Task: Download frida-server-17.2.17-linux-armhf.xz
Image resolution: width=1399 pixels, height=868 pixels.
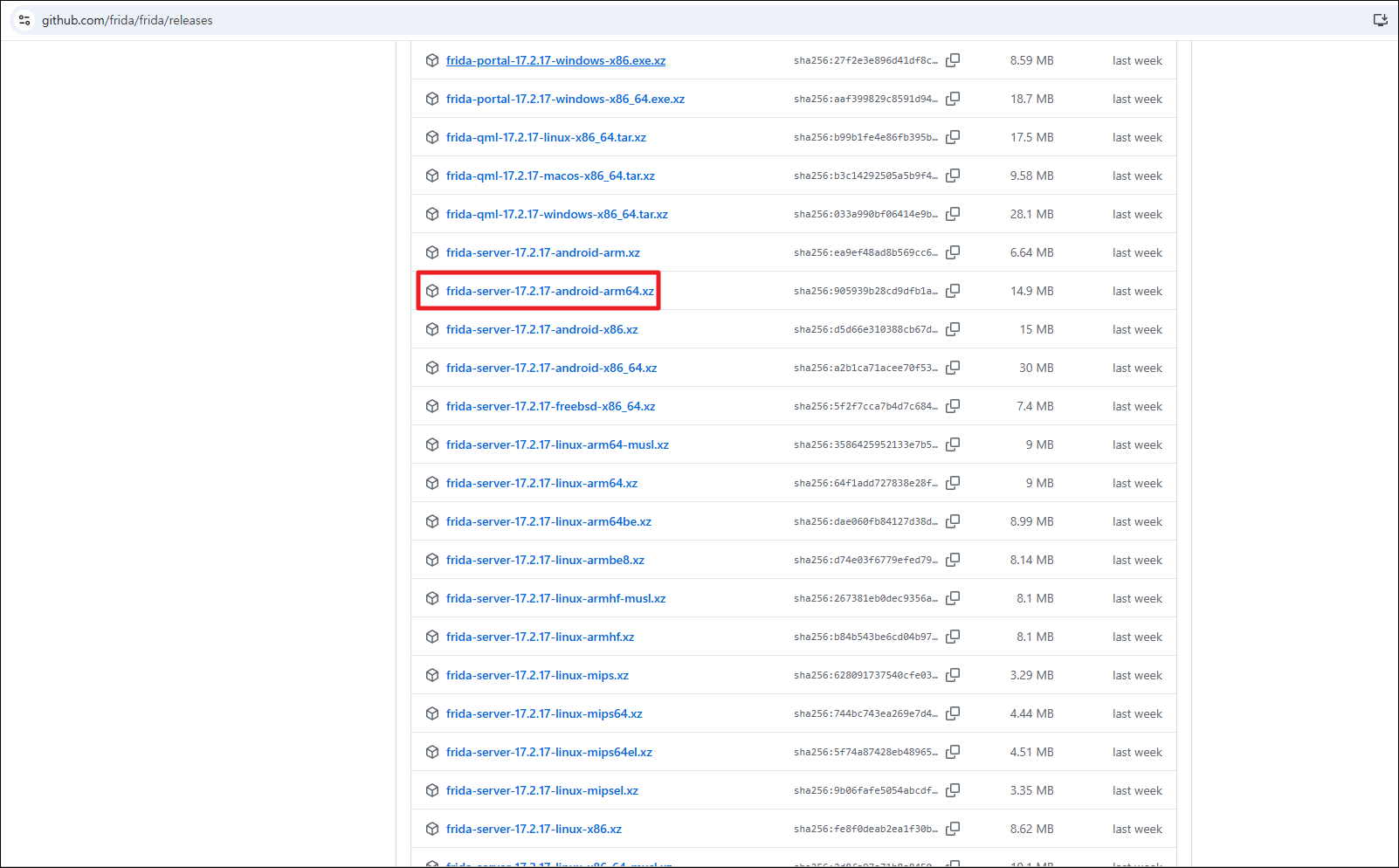Action: coord(541,637)
